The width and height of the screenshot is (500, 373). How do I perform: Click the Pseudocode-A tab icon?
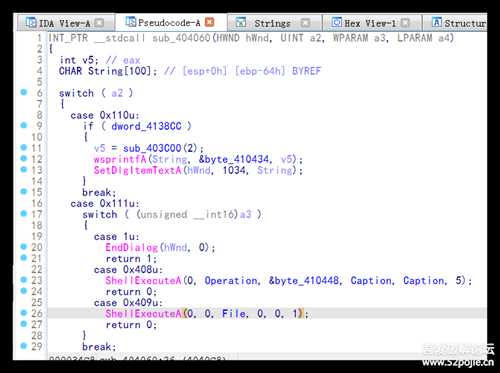click(131, 22)
